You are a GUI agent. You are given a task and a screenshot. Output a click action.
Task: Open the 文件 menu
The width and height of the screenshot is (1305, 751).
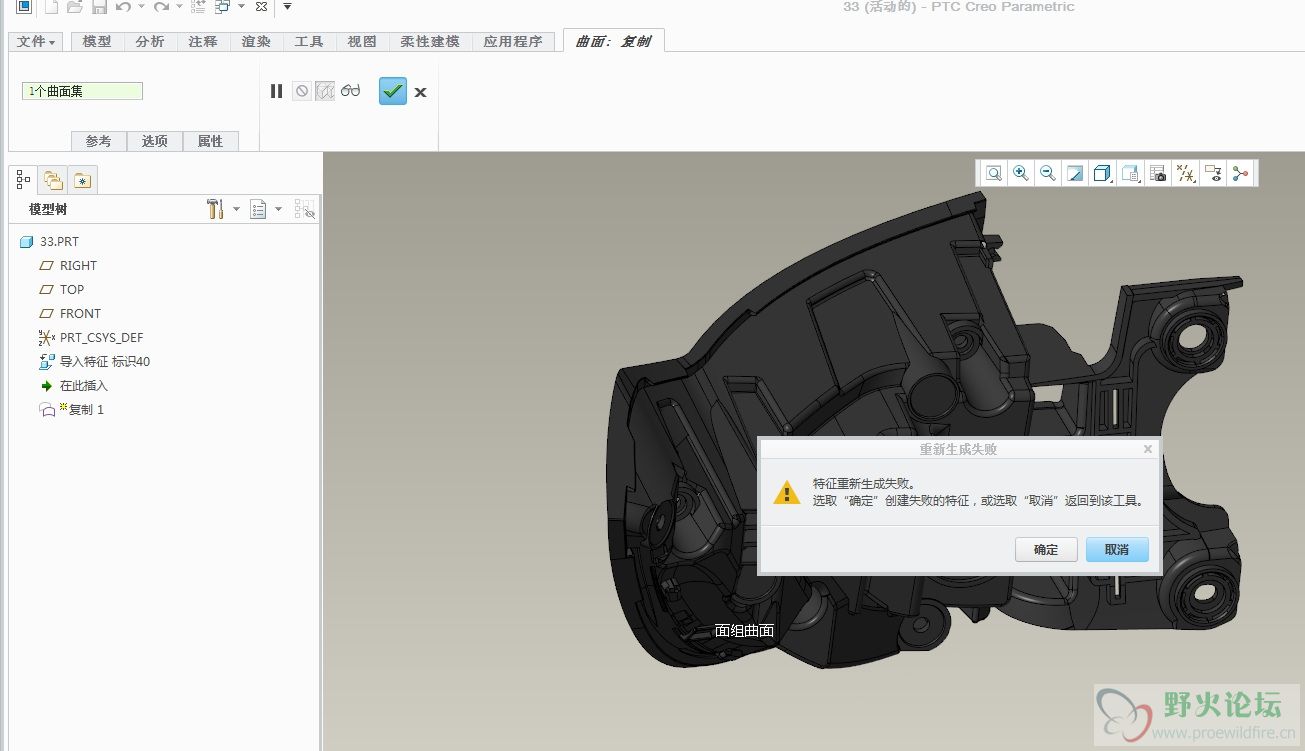36,41
